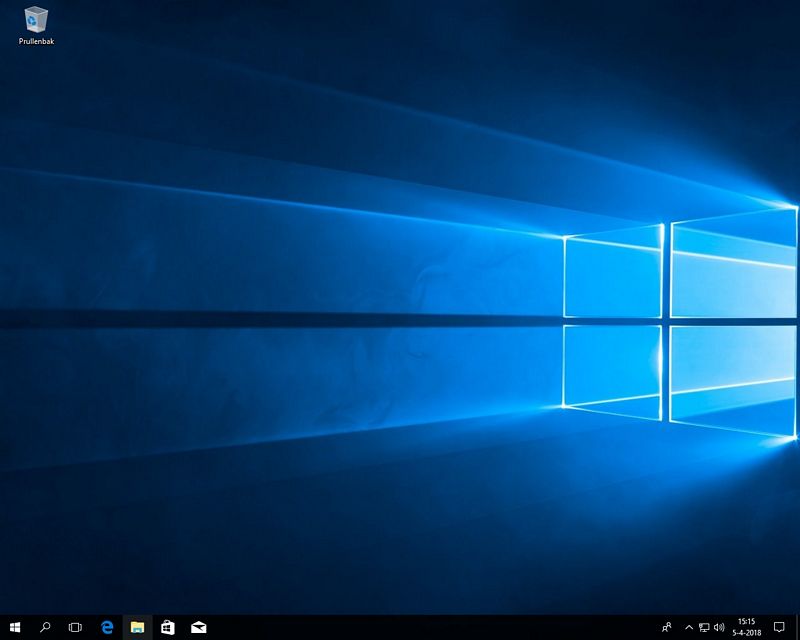Click the taskbar search magnifier icon
Screen dimensions: 800x640
coord(45,627)
